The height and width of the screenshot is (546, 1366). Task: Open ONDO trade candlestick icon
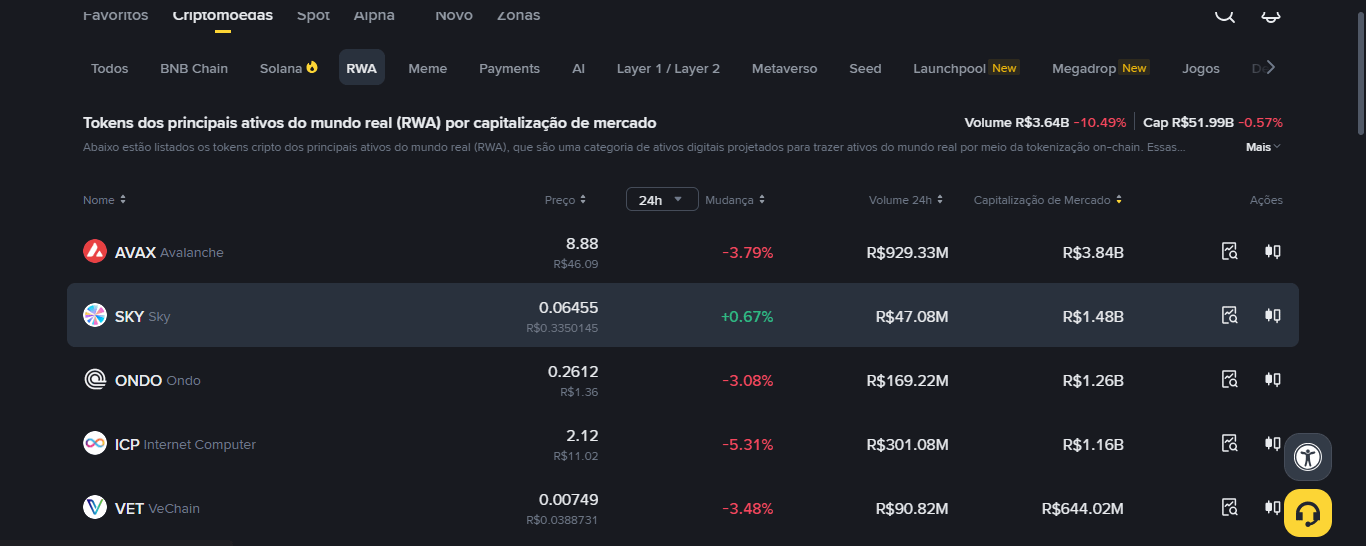coord(1273,380)
